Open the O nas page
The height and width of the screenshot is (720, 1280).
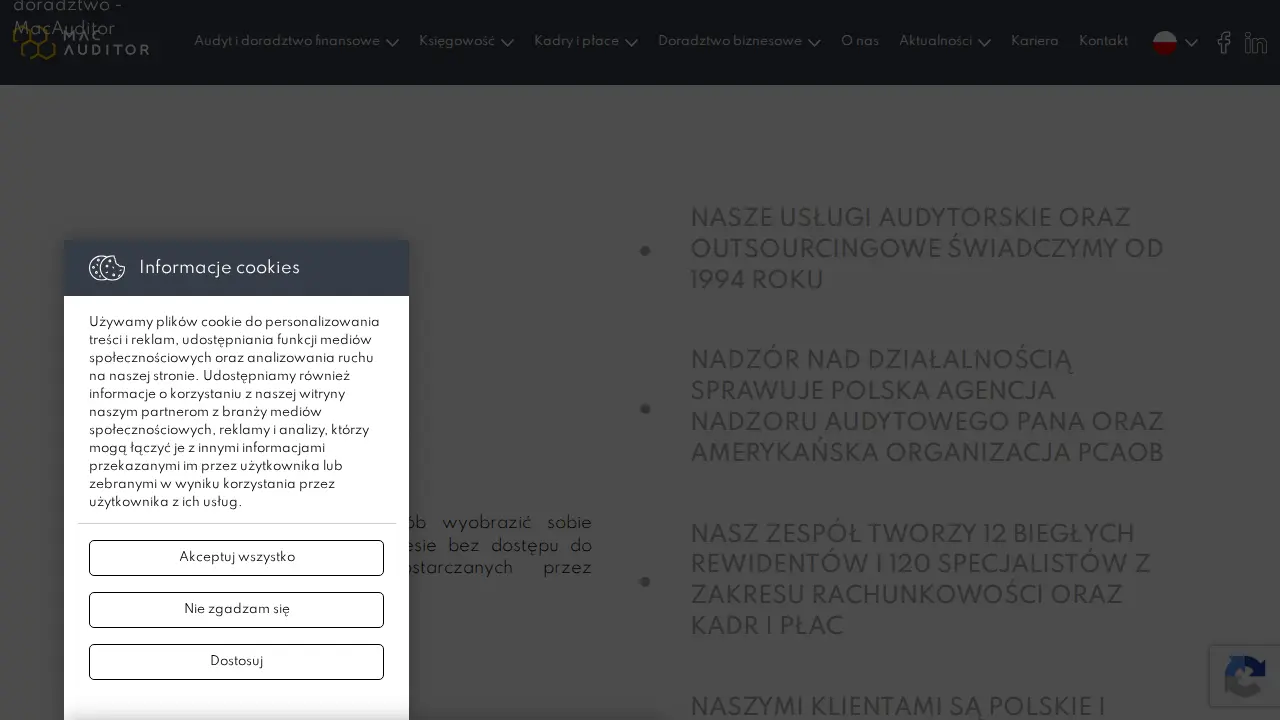860,41
